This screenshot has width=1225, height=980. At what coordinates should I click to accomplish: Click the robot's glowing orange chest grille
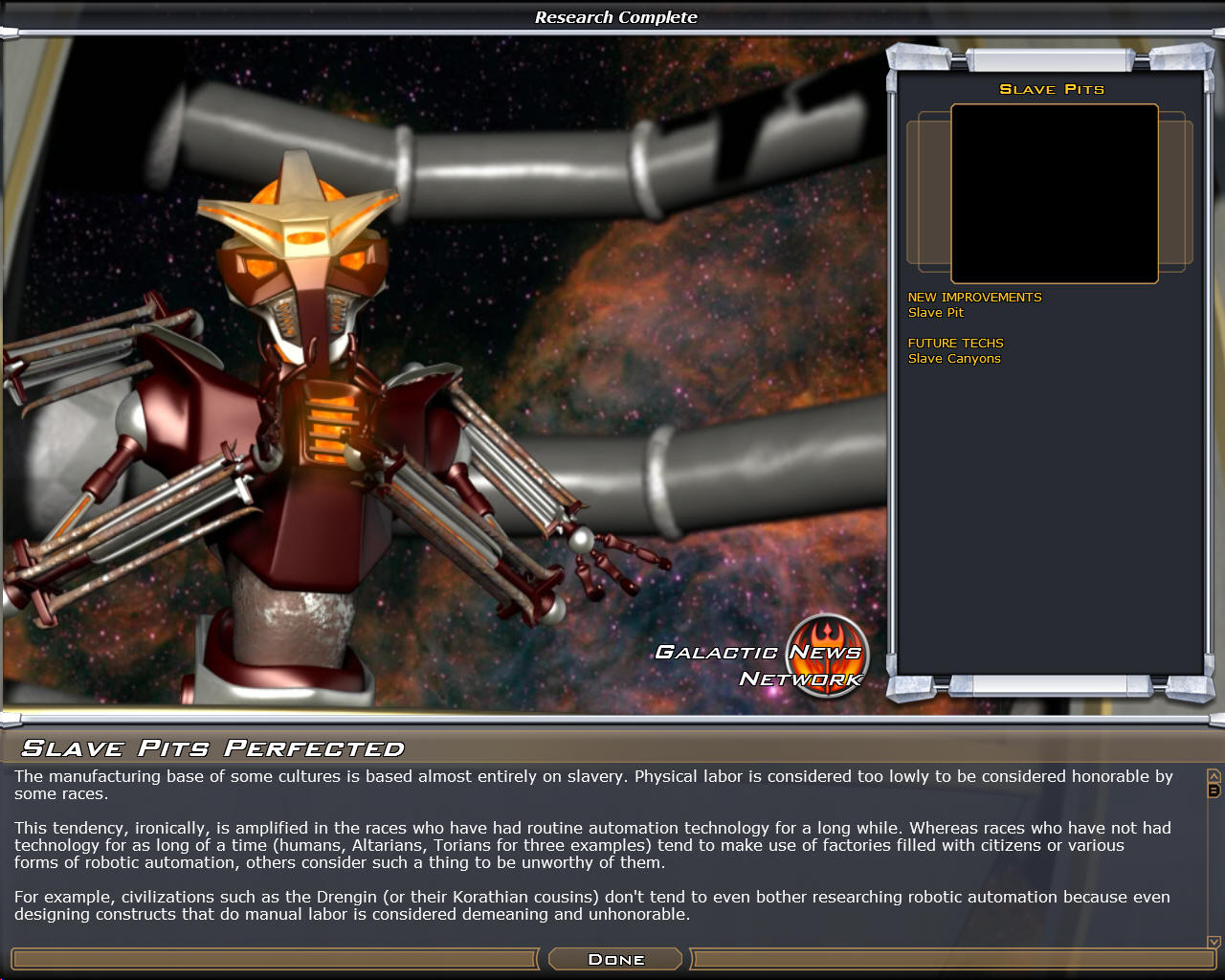(x=329, y=421)
